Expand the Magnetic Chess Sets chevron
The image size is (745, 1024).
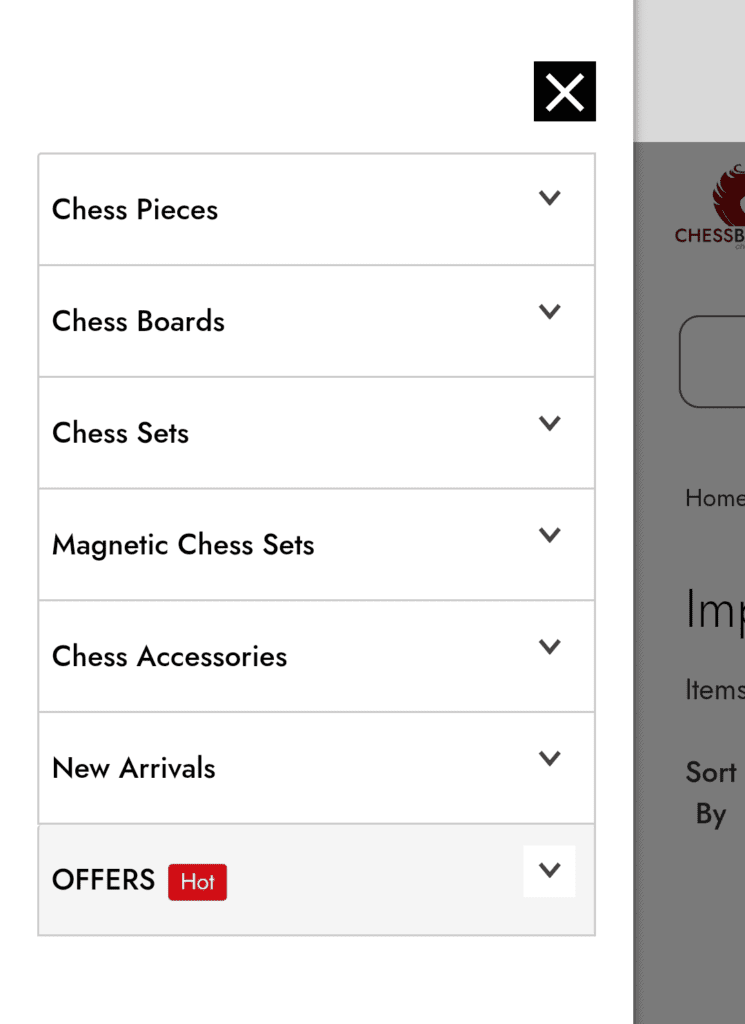(x=549, y=535)
